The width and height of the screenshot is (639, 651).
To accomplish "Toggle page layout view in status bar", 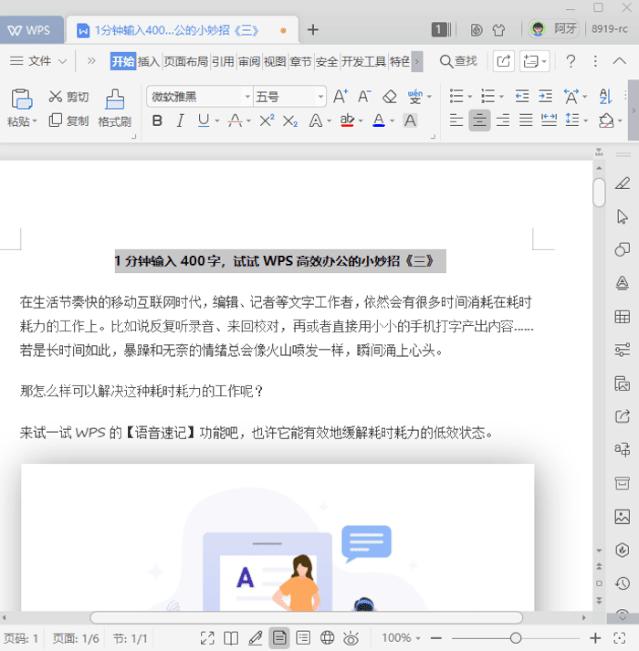I will [x=279, y=638].
